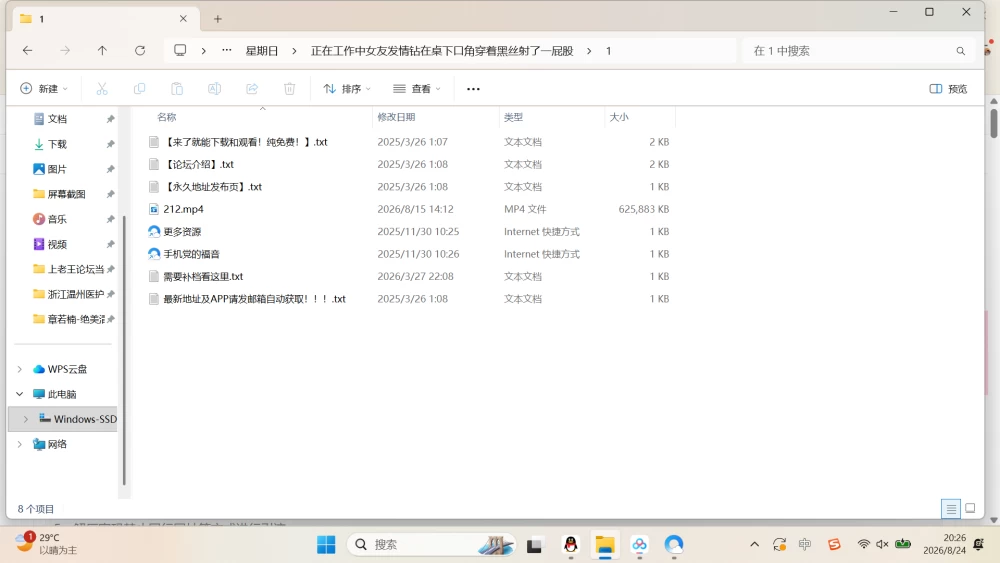Open 下载 in the sidebar
The width and height of the screenshot is (1000, 563).
tap(57, 144)
